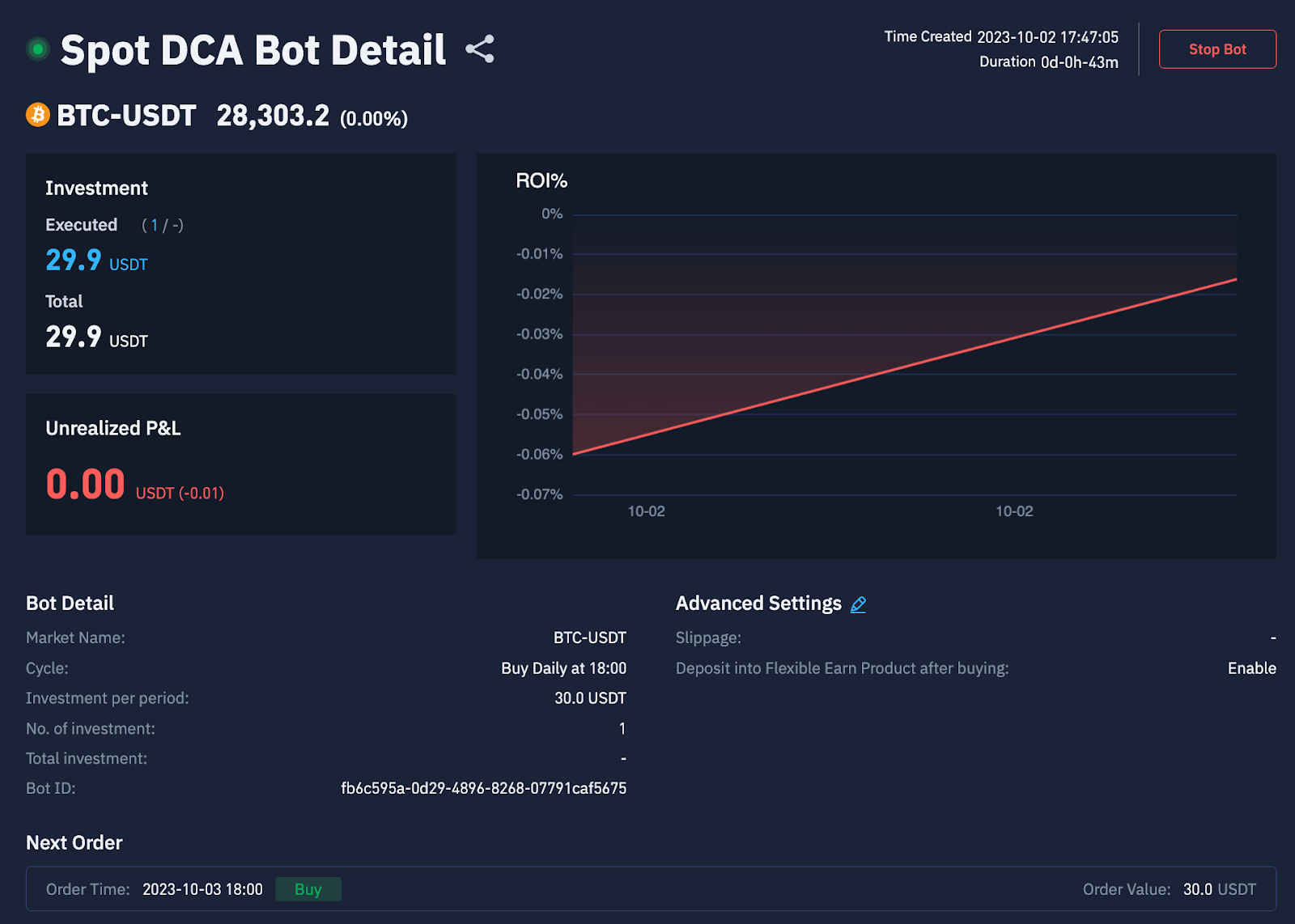Click the price change percentage (0.00%)
Screen dimensions: 1295x924
tap(374, 119)
